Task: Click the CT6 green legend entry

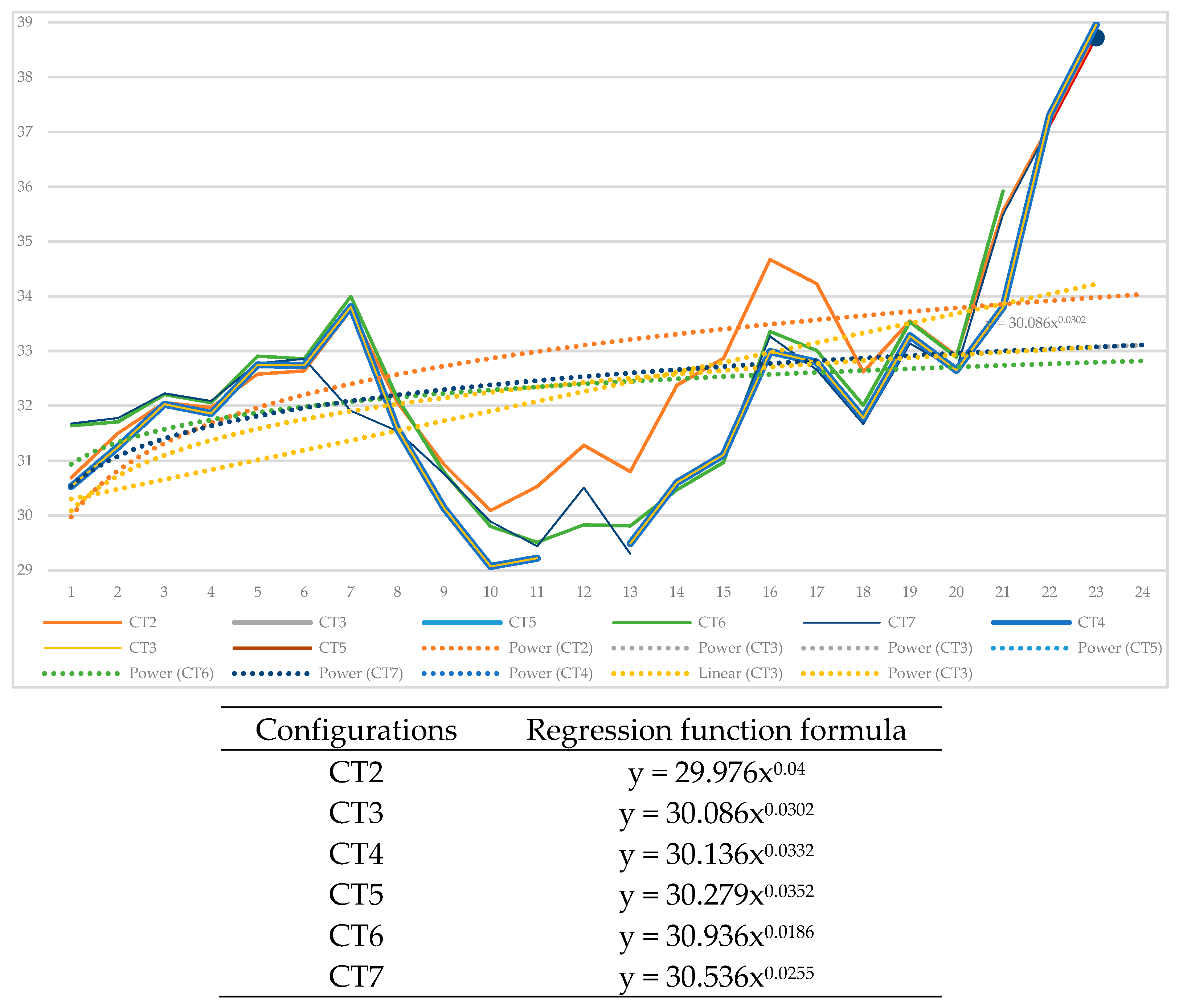Action: 711,622
